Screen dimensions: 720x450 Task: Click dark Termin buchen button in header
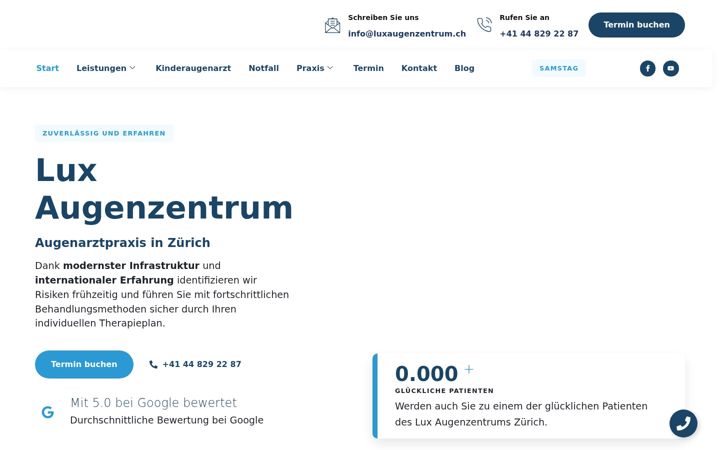(636, 25)
